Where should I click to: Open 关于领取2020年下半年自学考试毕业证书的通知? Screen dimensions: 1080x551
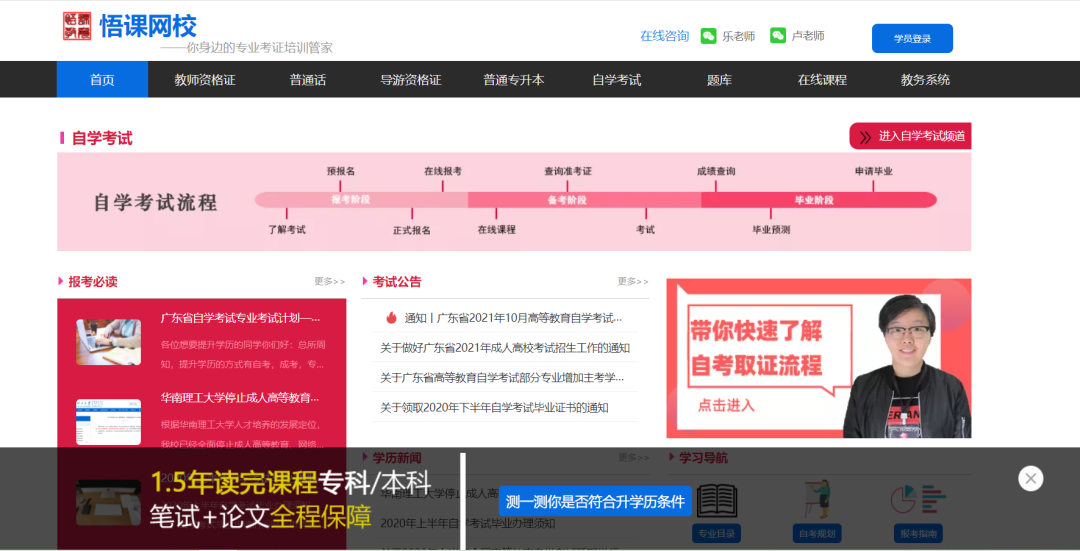pyautogui.click(x=494, y=408)
